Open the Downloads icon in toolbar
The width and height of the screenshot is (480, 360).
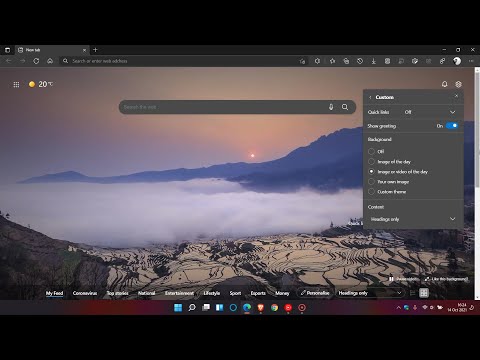pyautogui.click(x=374, y=61)
